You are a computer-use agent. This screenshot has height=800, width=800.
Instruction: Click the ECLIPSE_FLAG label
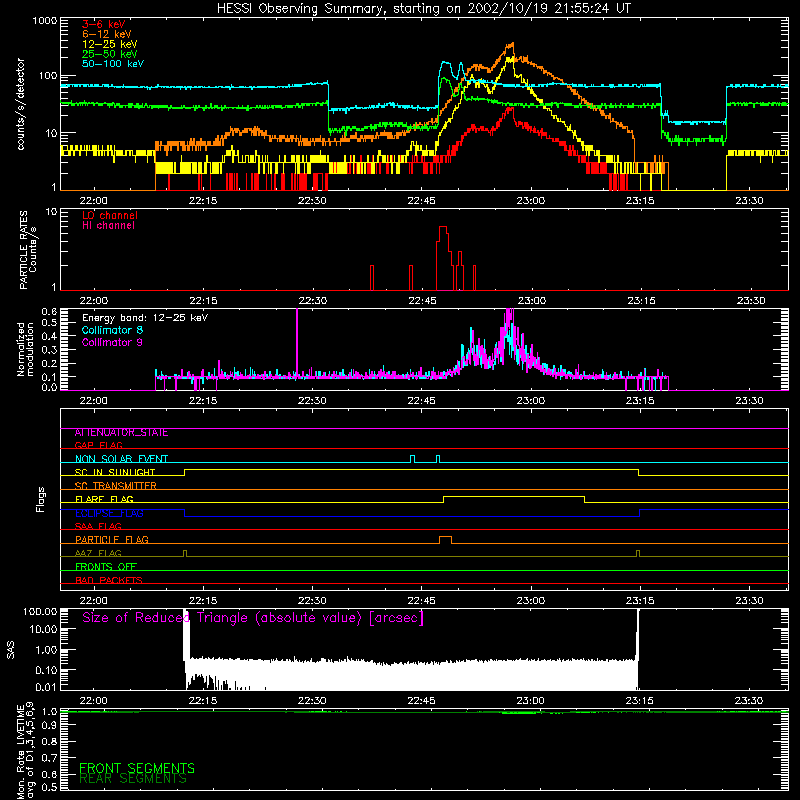click(109, 513)
